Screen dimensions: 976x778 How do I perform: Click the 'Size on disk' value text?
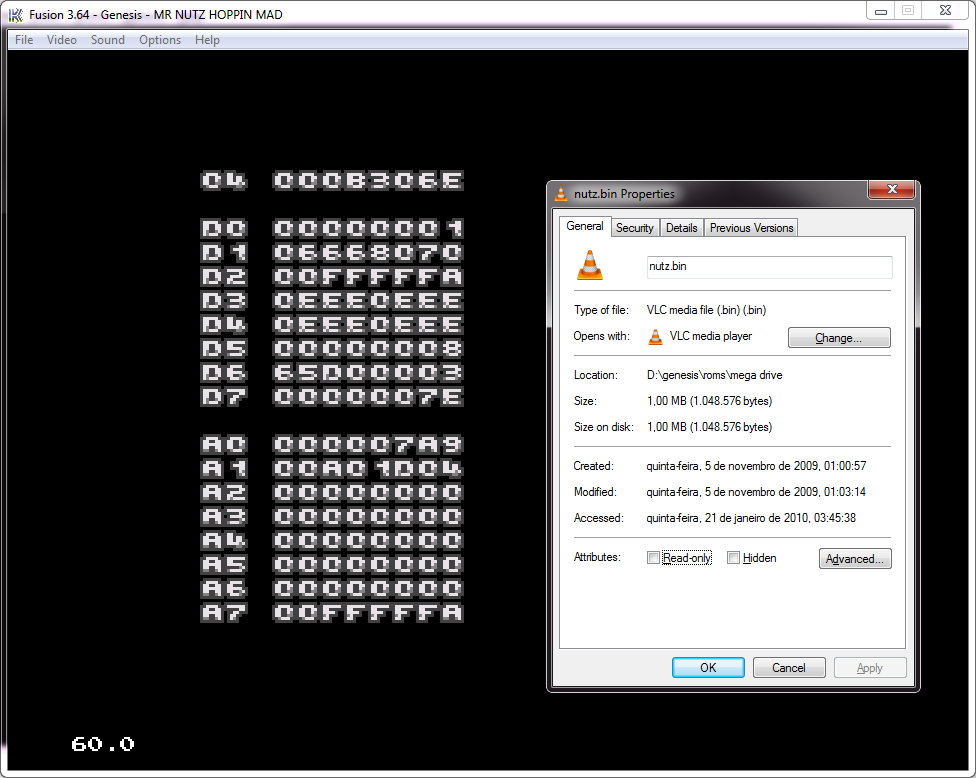click(710, 427)
